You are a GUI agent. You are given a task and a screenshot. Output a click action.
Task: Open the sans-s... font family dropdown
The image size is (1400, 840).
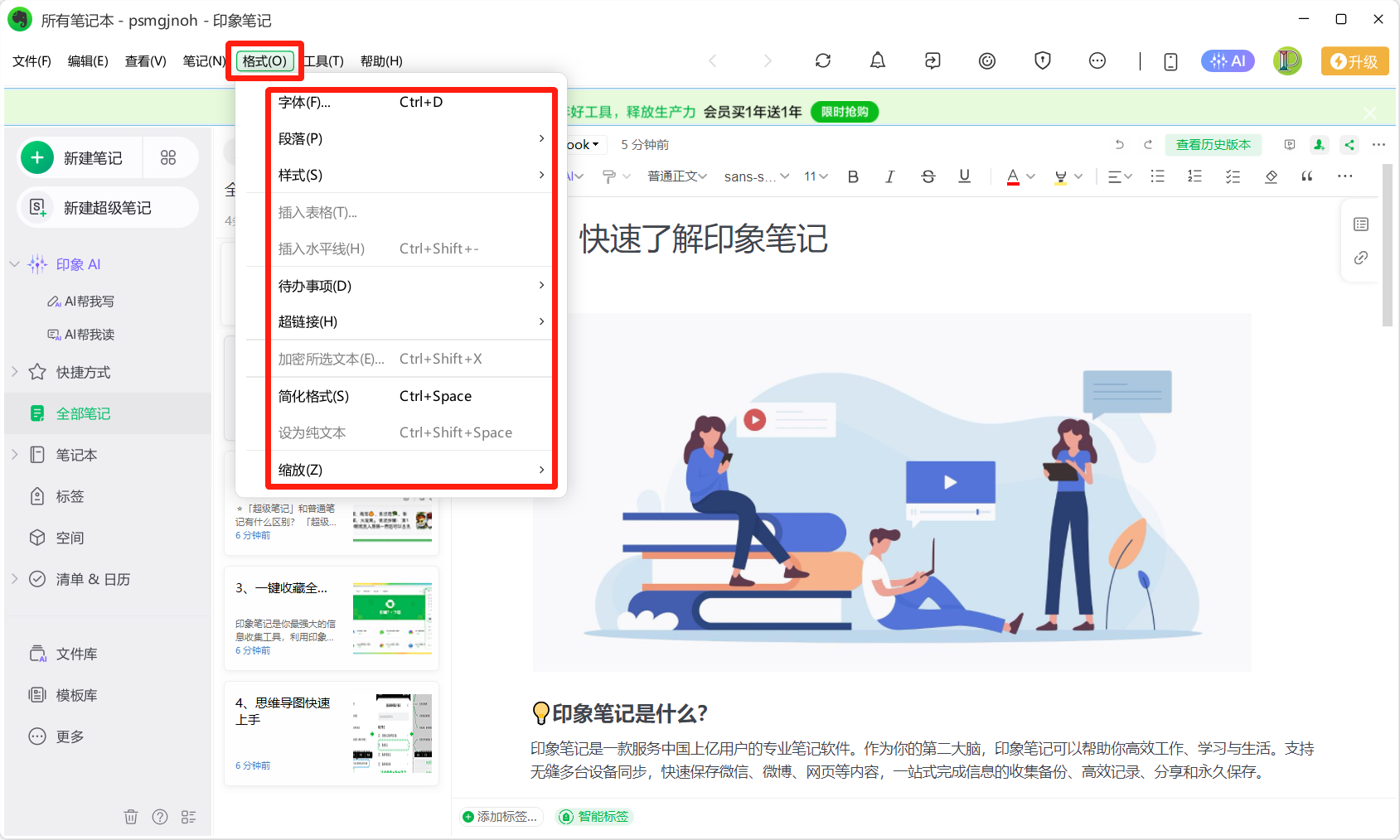point(756,176)
